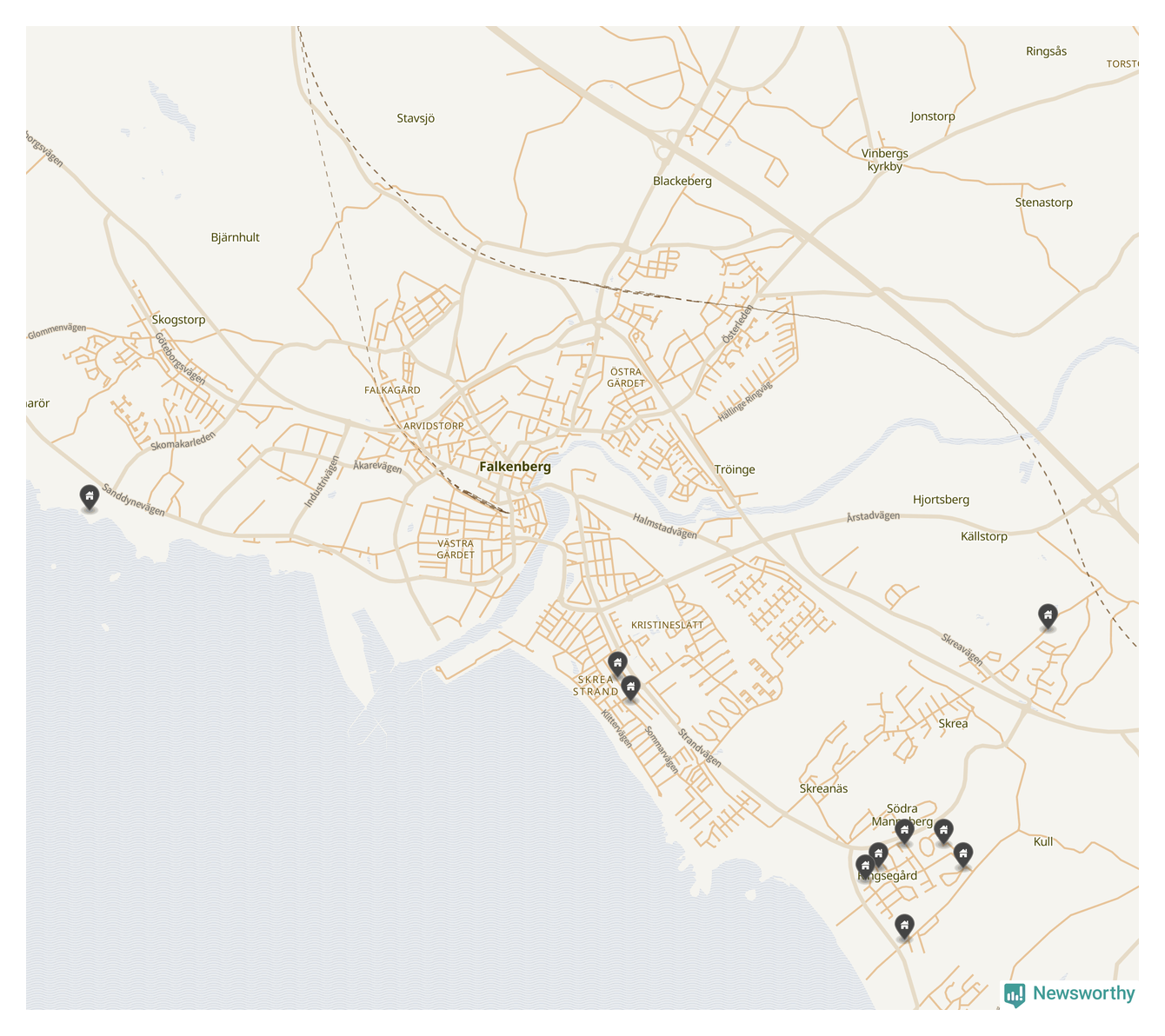The width and height of the screenshot is (1165, 1036).
Task: Select the lower house marker at Skrea Strand
Action: coord(631,687)
